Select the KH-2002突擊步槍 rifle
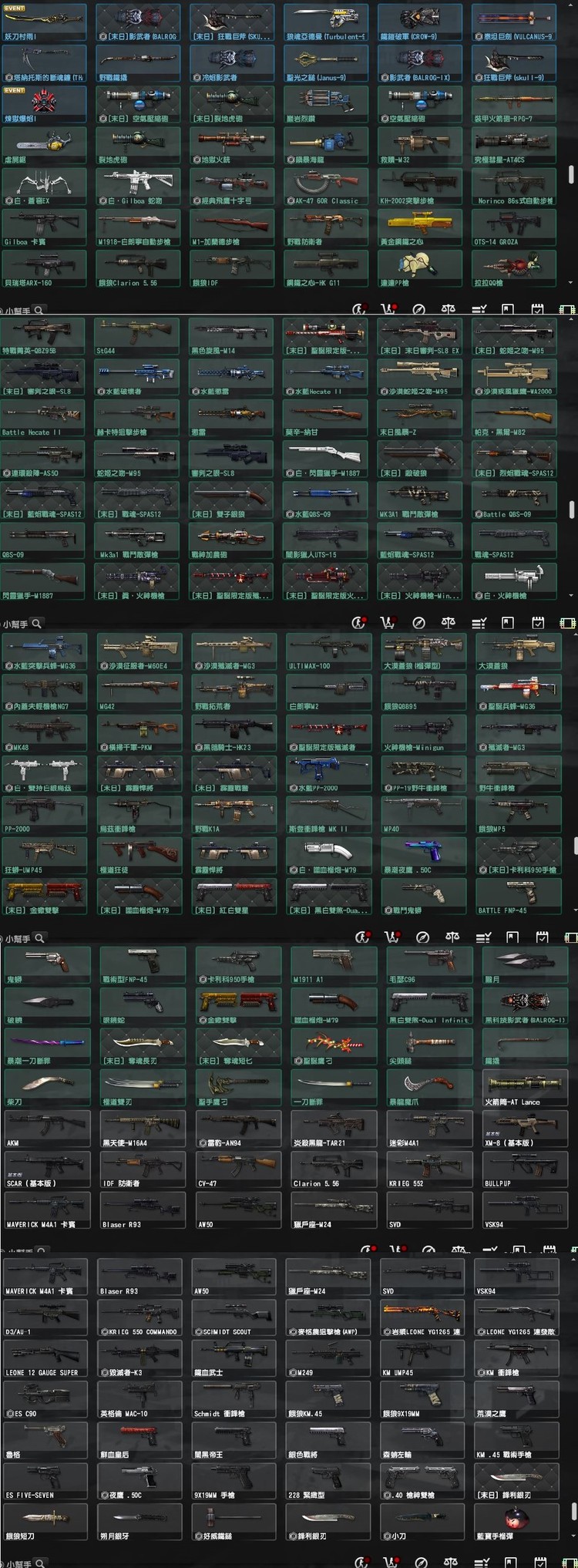This screenshot has height=1568, width=578. [420, 187]
